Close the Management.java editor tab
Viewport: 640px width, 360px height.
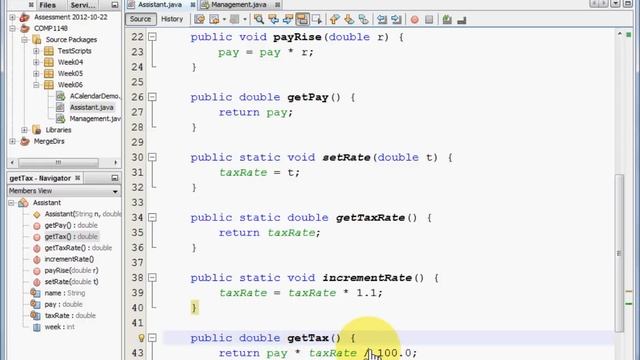point(278,5)
